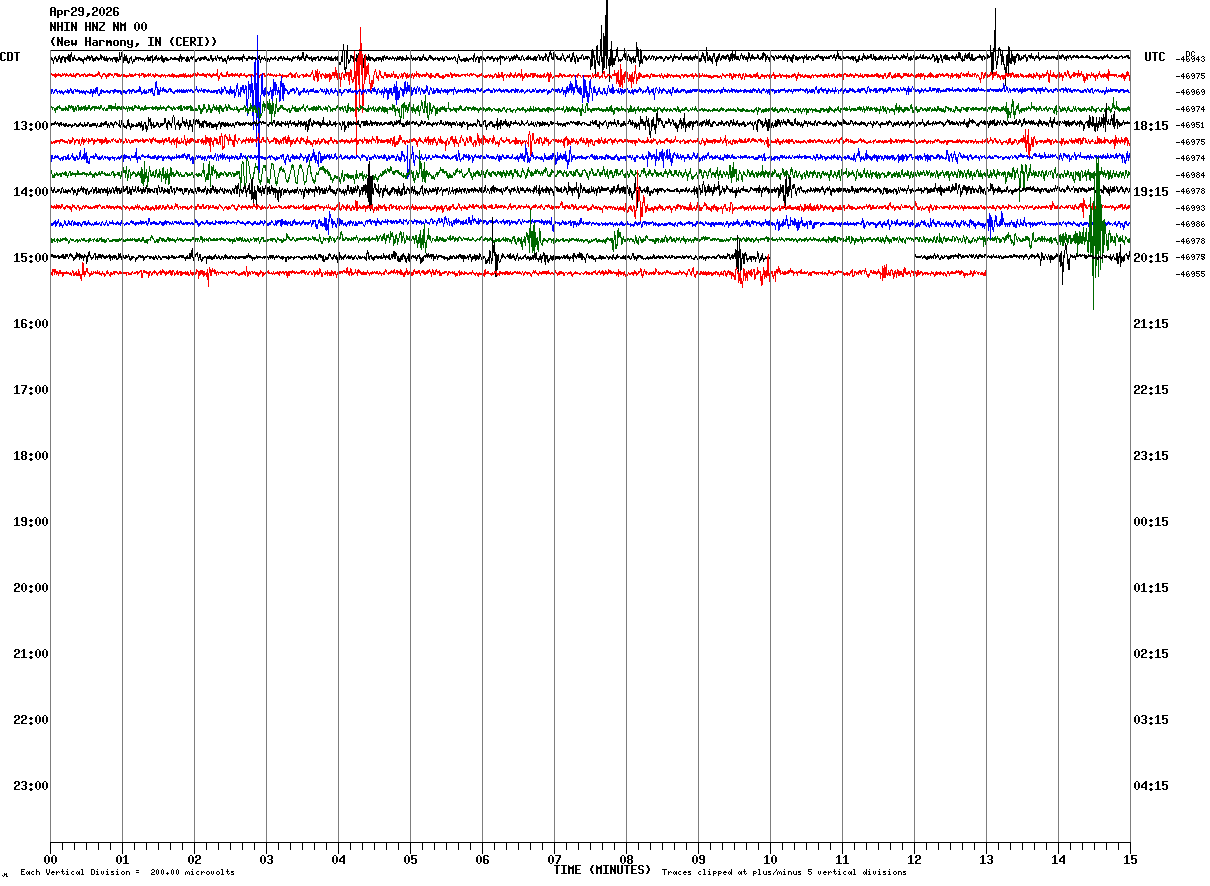
Task: Click the Each Vertical Division 200.00 microvolts note
Action: [x=127, y=873]
